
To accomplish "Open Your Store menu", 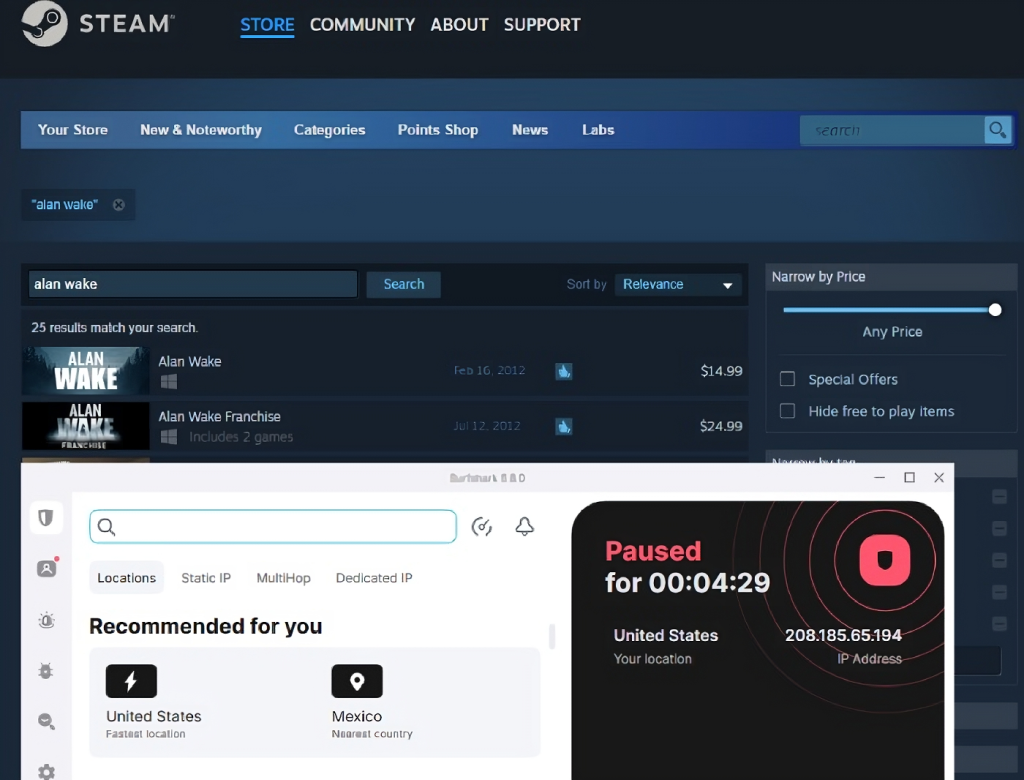I will (x=72, y=130).
